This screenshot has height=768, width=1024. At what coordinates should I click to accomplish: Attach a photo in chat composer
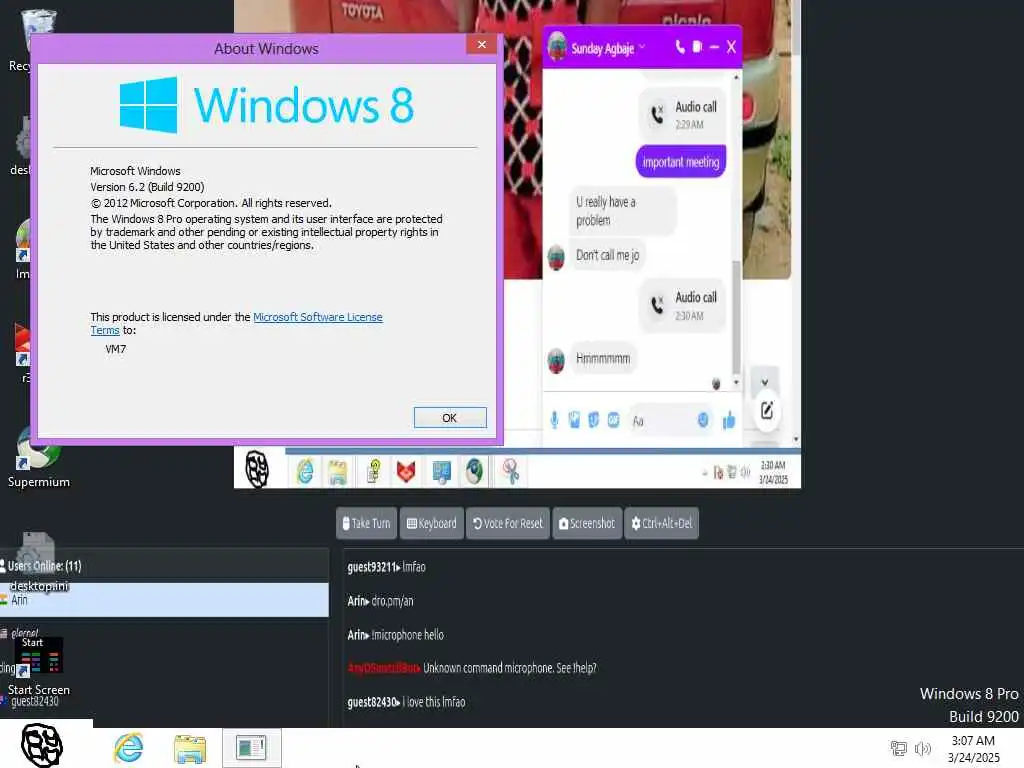coord(574,420)
